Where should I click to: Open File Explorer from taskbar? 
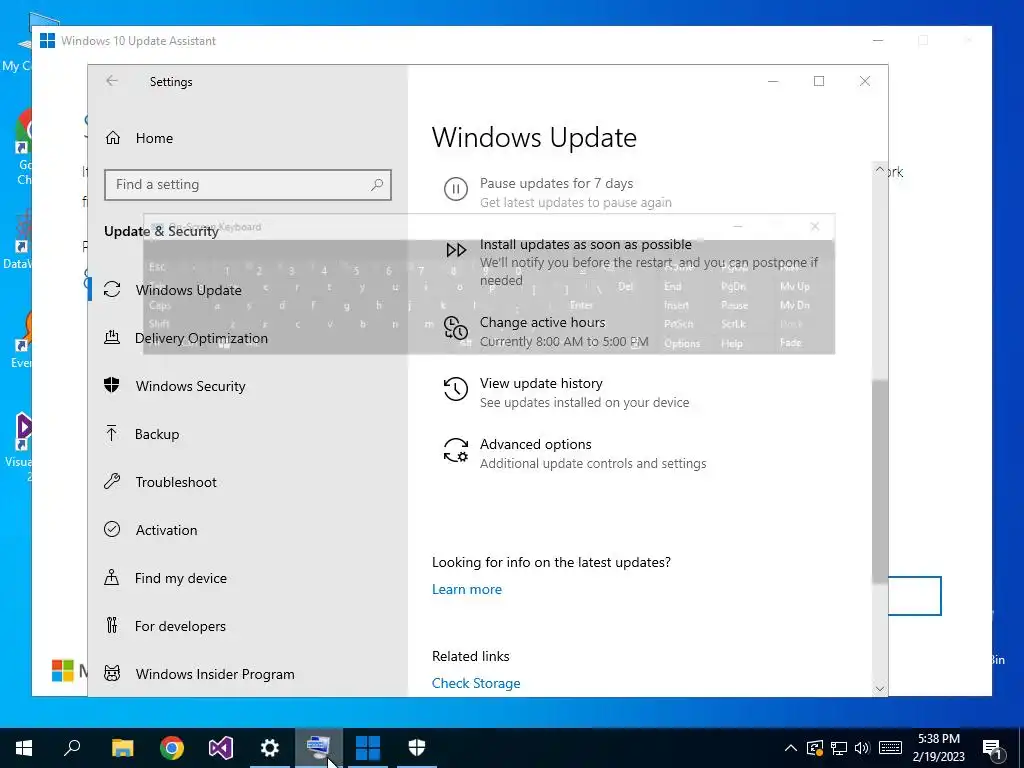pyautogui.click(x=122, y=748)
